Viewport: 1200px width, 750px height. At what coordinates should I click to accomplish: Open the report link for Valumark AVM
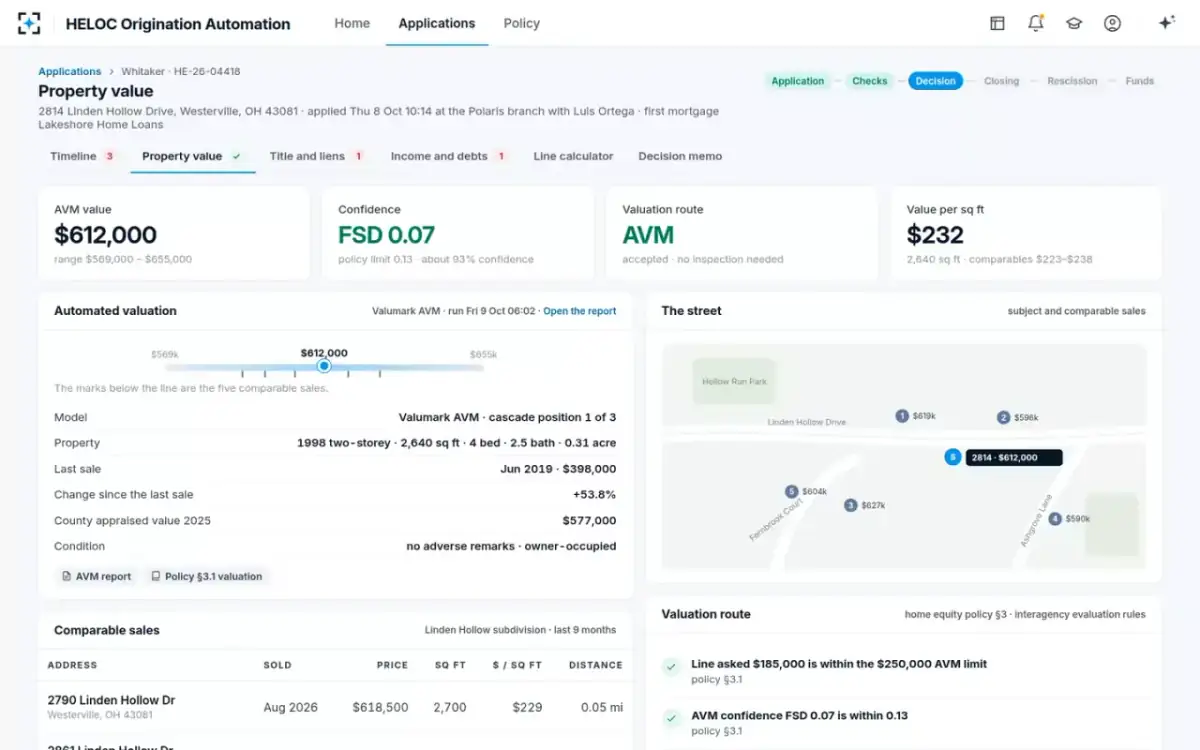point(580,311)
